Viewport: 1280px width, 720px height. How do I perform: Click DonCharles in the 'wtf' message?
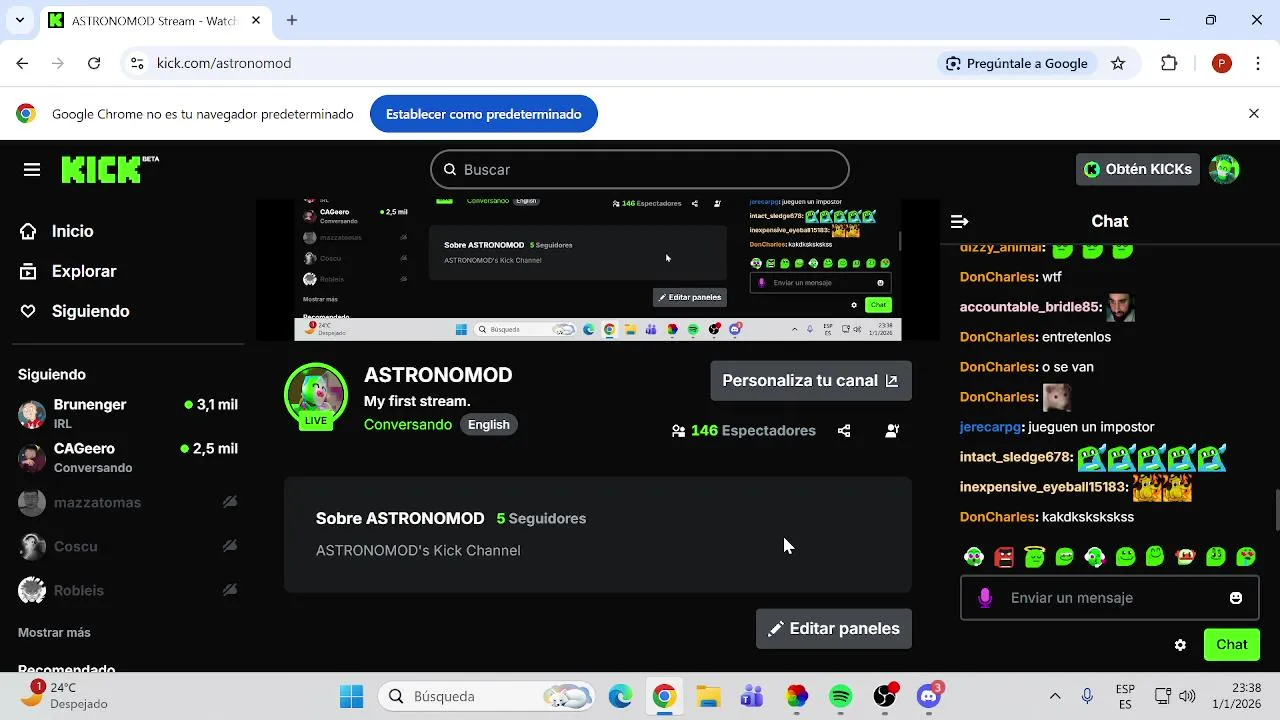tap(996, 277)
